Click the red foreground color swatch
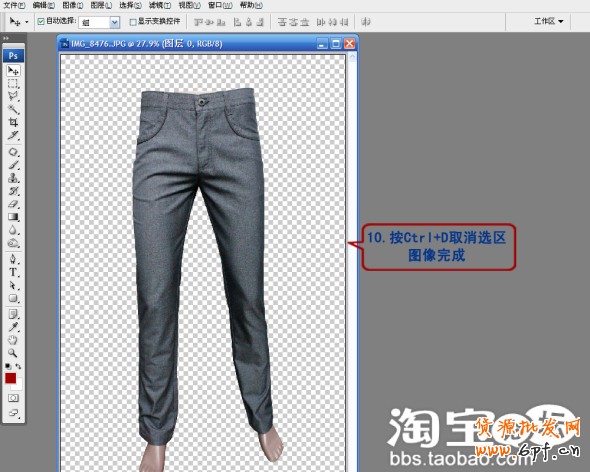The width and height of the screenshot is (590, 472). 11,378
